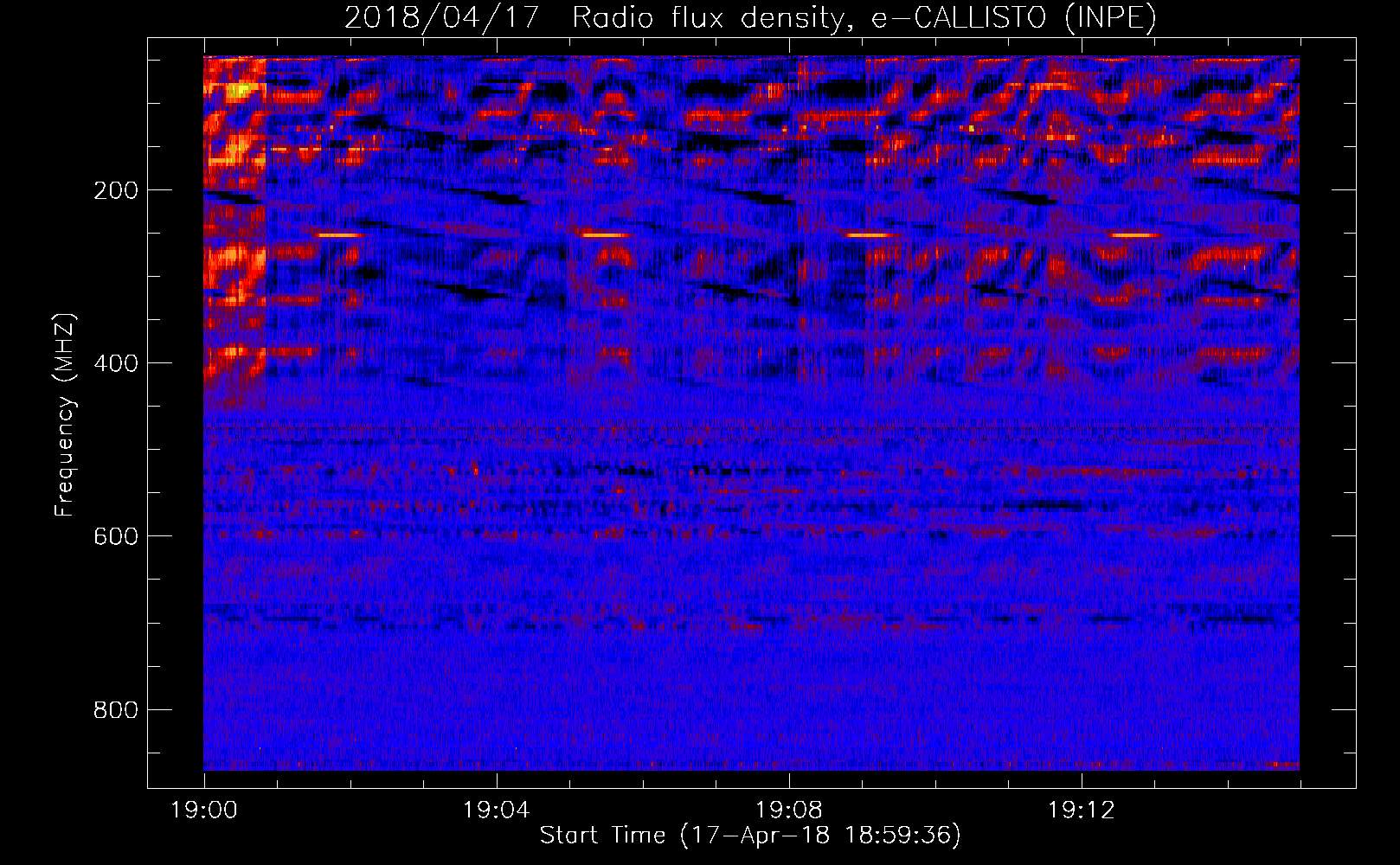The width and height of the screenshot is (1400, 865).
Task: Click the 600 frequency tick label
Action: point(116,536)
